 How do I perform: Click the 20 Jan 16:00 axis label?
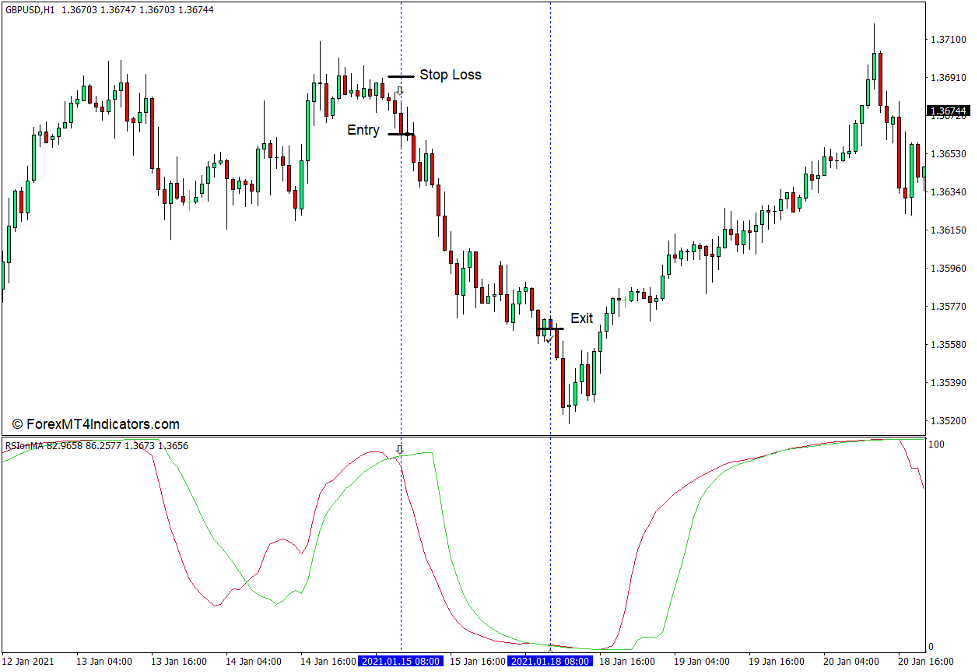coord(925,661)
